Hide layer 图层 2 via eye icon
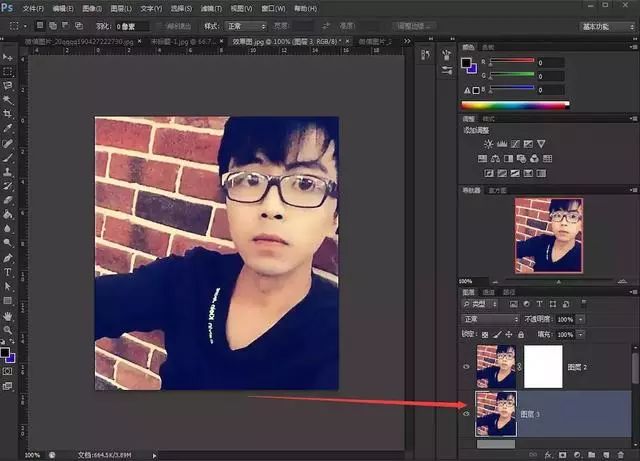Screen dimensions: 640x461 467,367
